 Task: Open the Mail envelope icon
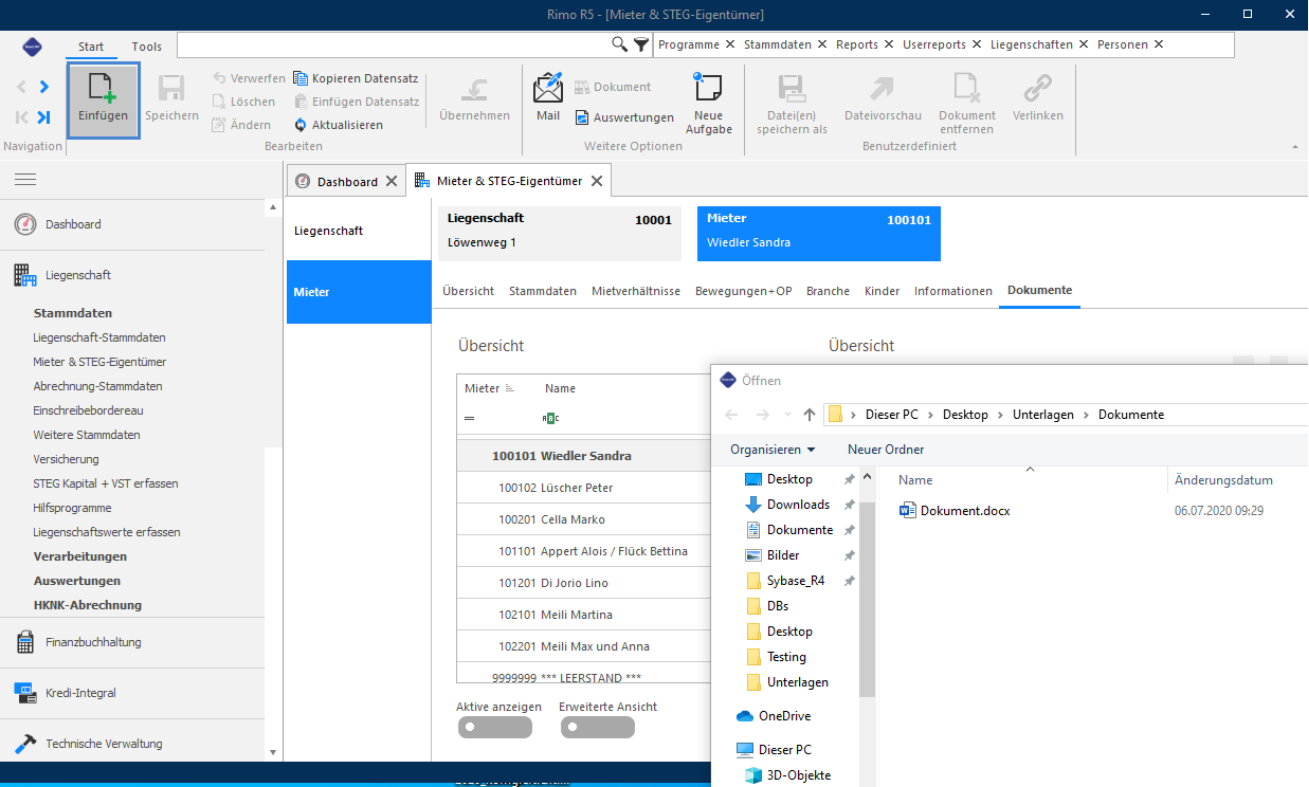[x=548, y=89]
